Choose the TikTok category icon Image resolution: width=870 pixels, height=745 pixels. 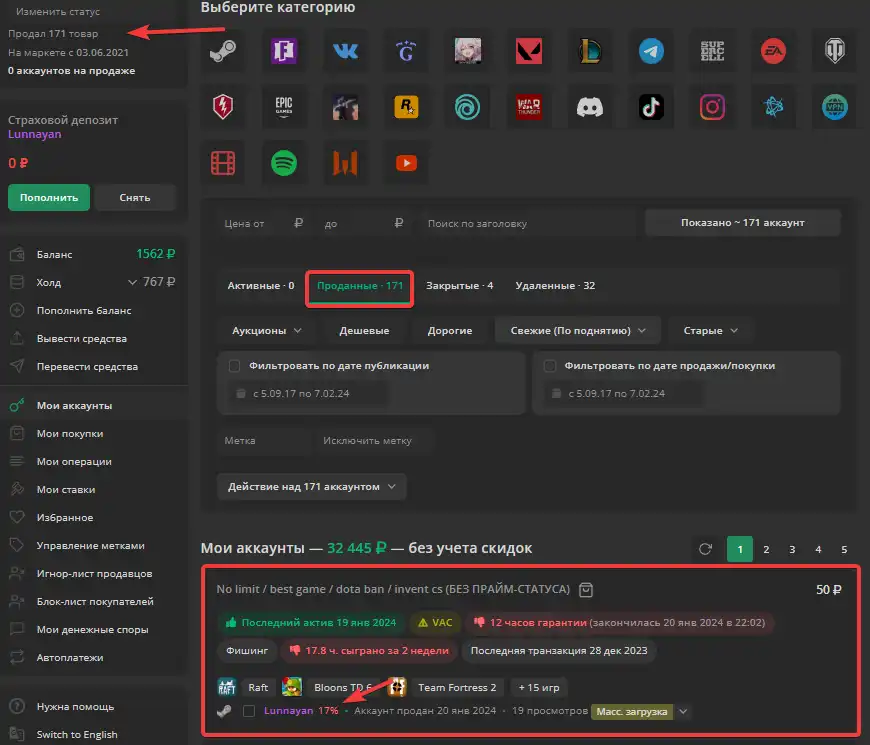[x=651, y=107]
